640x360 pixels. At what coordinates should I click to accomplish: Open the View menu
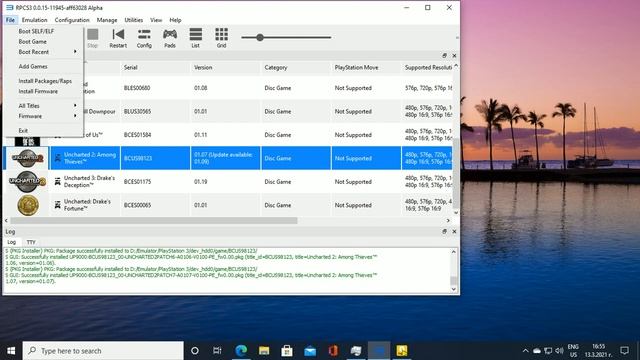(x=156, y=20)
